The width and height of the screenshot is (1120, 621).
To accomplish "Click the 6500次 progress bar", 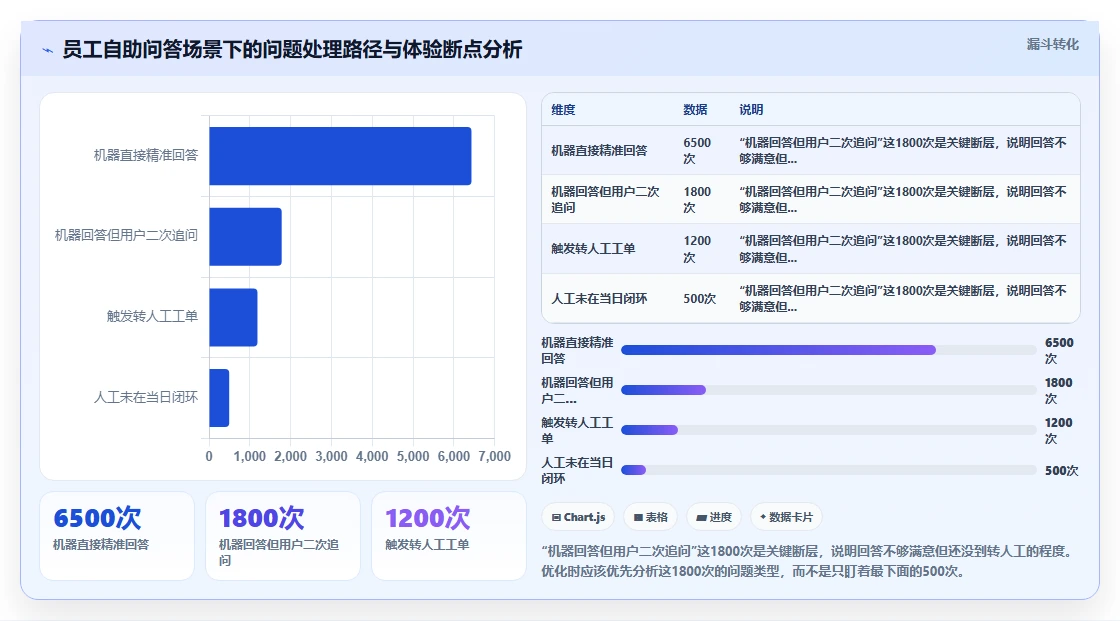I will point(829,350).
